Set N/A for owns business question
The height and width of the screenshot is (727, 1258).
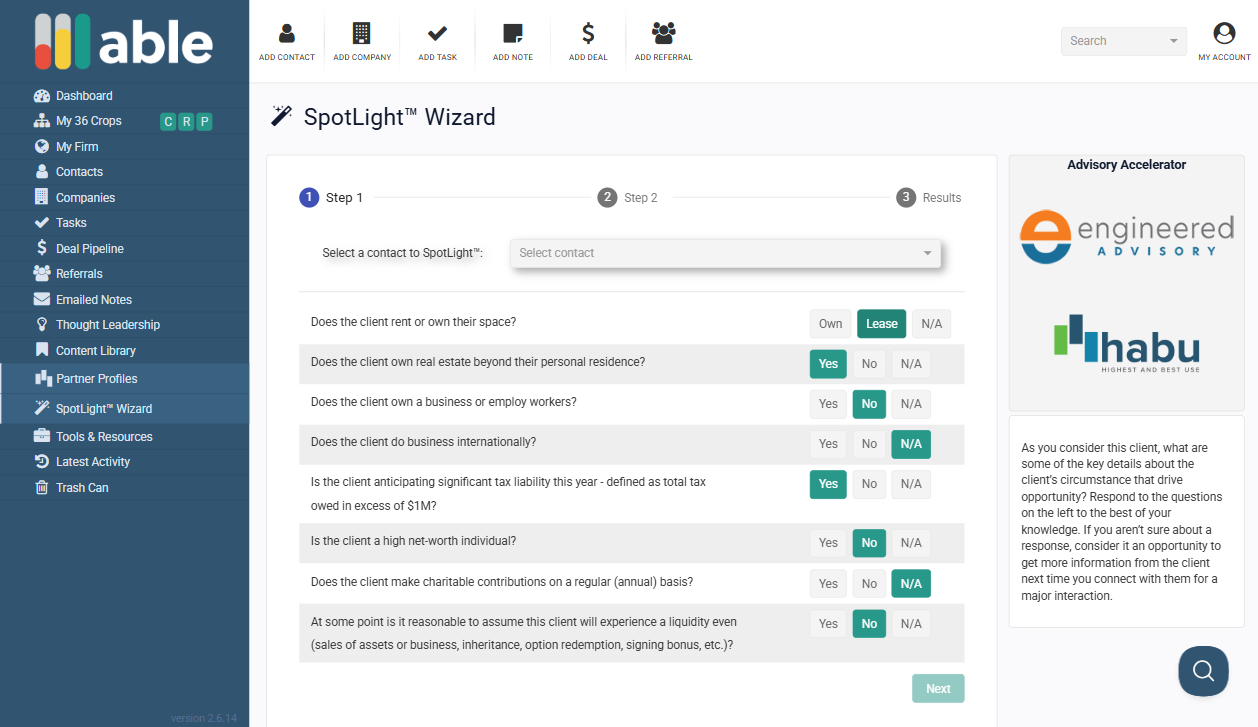point(911,404)
